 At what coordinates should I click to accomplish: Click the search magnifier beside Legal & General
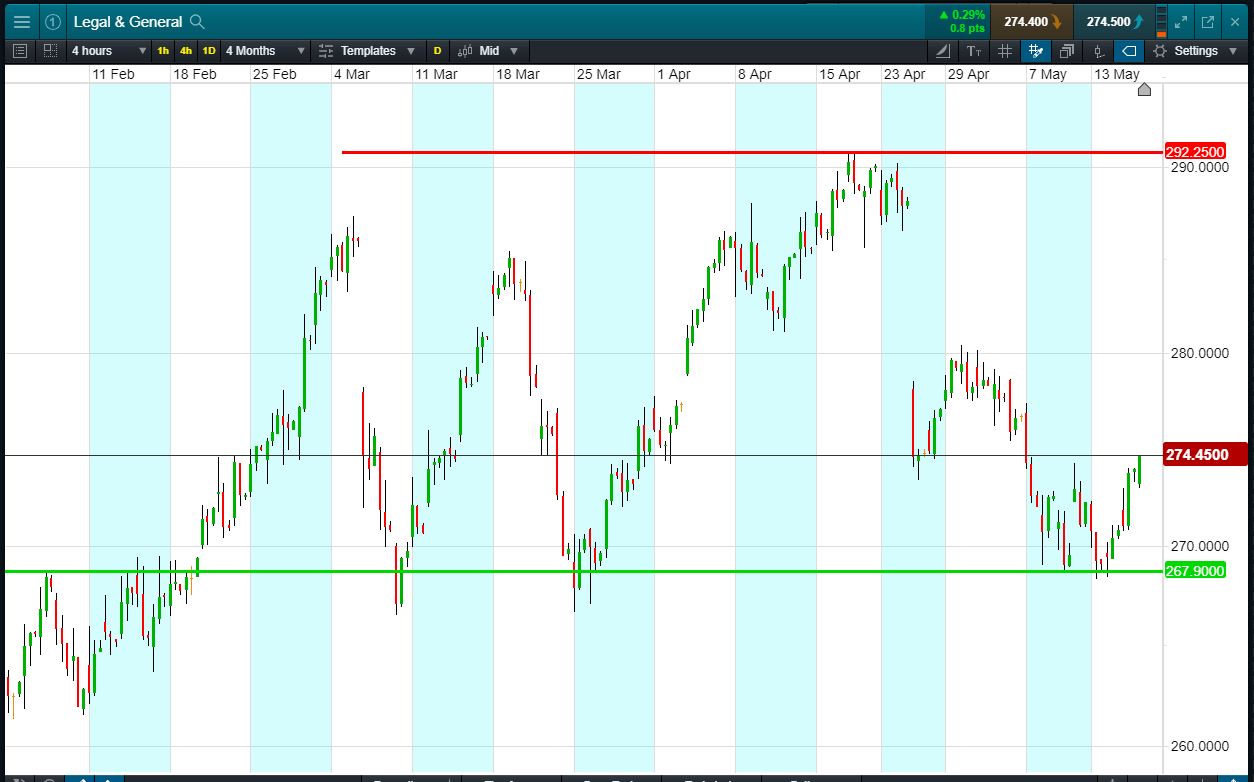tap(198, 21)
